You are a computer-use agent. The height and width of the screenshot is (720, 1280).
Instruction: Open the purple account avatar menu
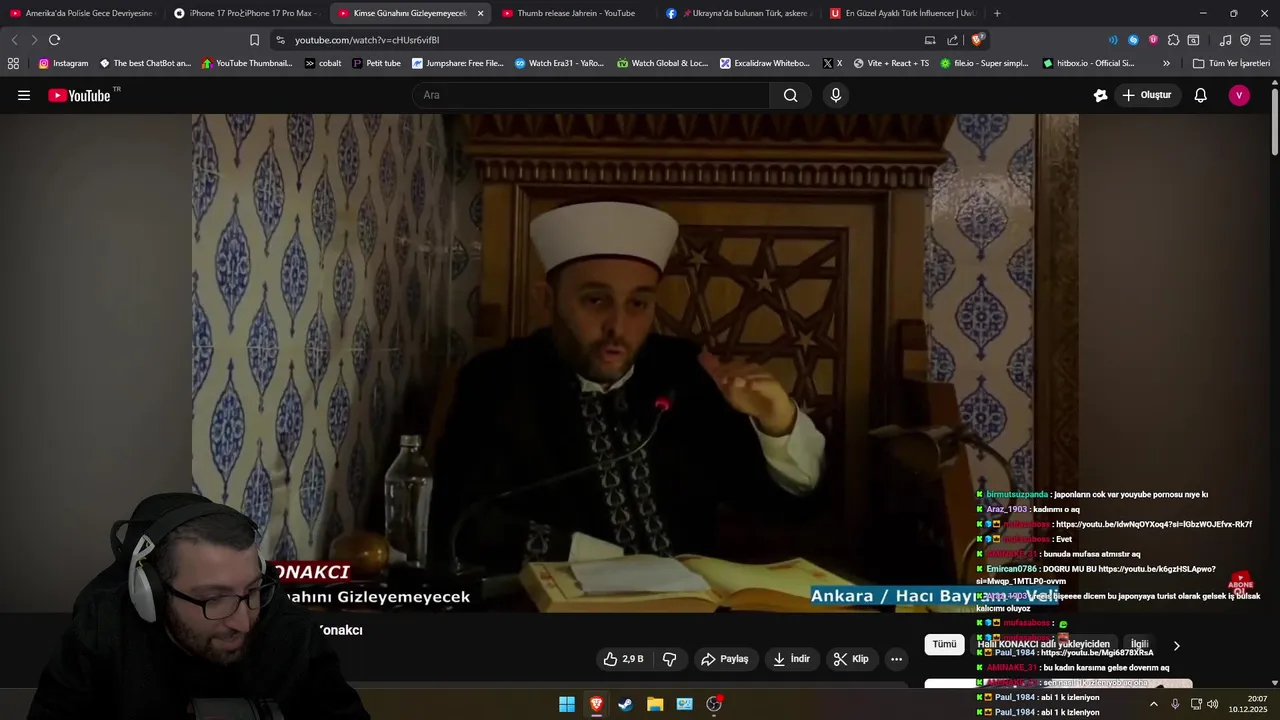point(1239,95)
